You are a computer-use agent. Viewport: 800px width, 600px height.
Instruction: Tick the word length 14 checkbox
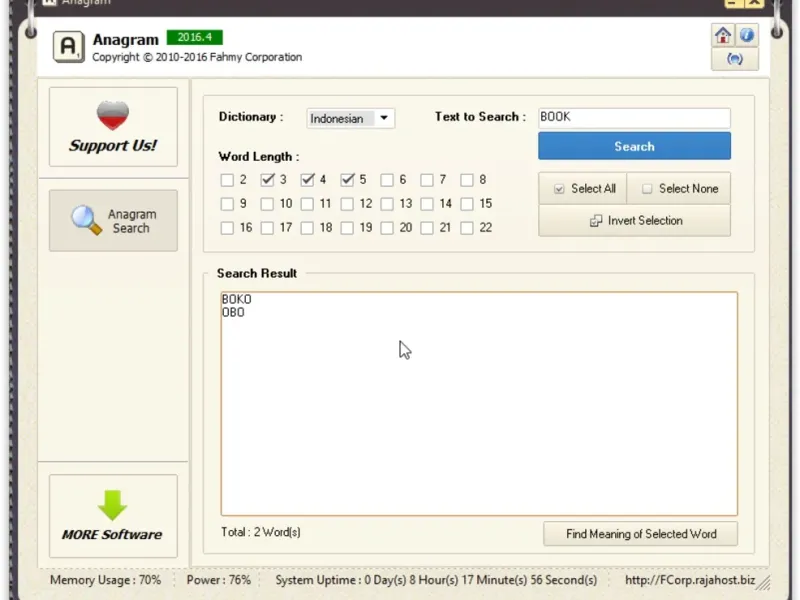coord(427,204)
